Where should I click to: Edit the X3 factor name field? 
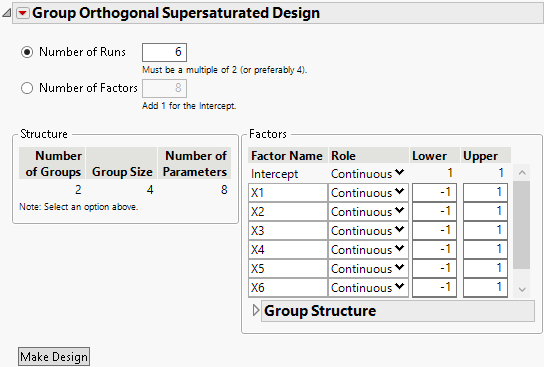[x=288, y=231]
